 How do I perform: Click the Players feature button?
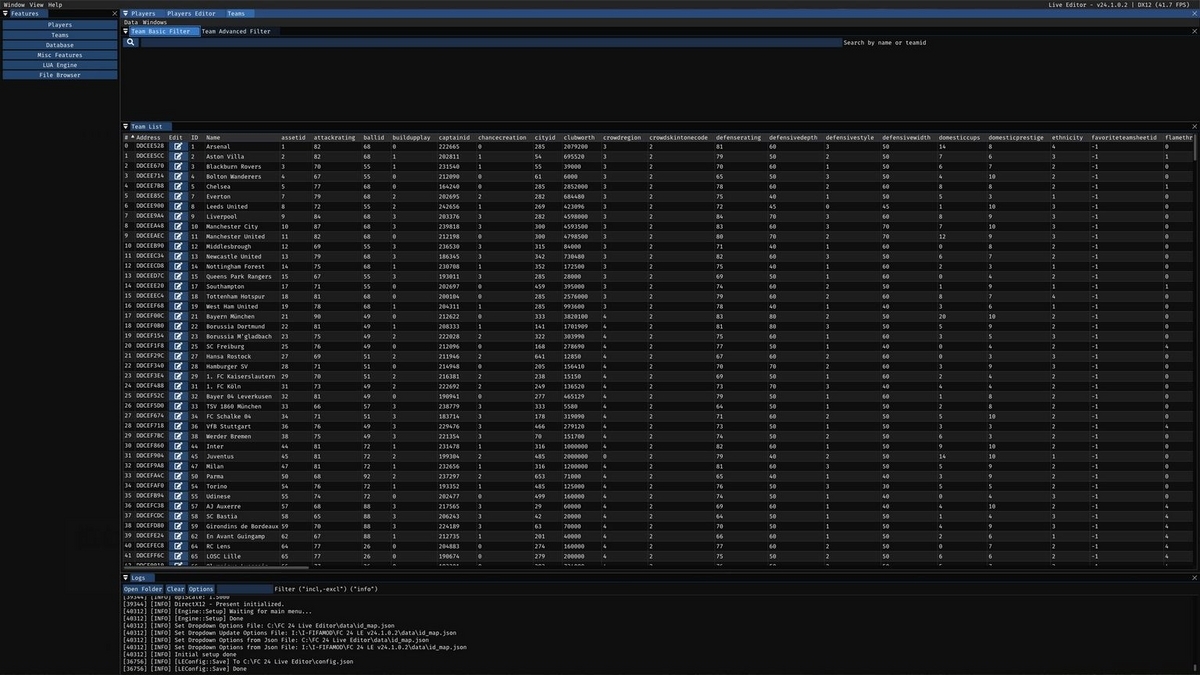coord(60,25)
